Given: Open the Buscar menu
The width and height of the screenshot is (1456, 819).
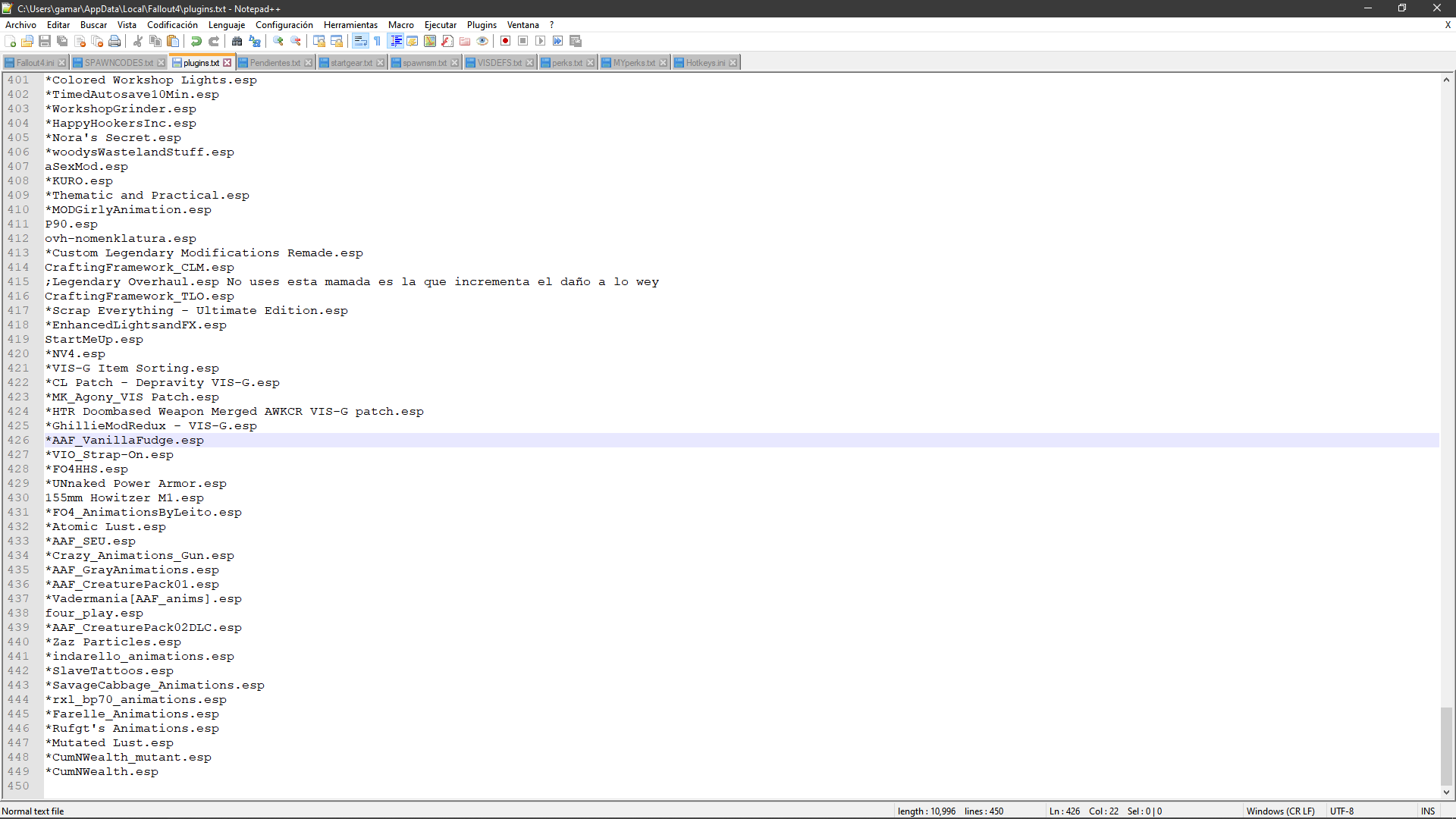Looking at the screenshot, I should pyautogui.click(x=93, y=25).
